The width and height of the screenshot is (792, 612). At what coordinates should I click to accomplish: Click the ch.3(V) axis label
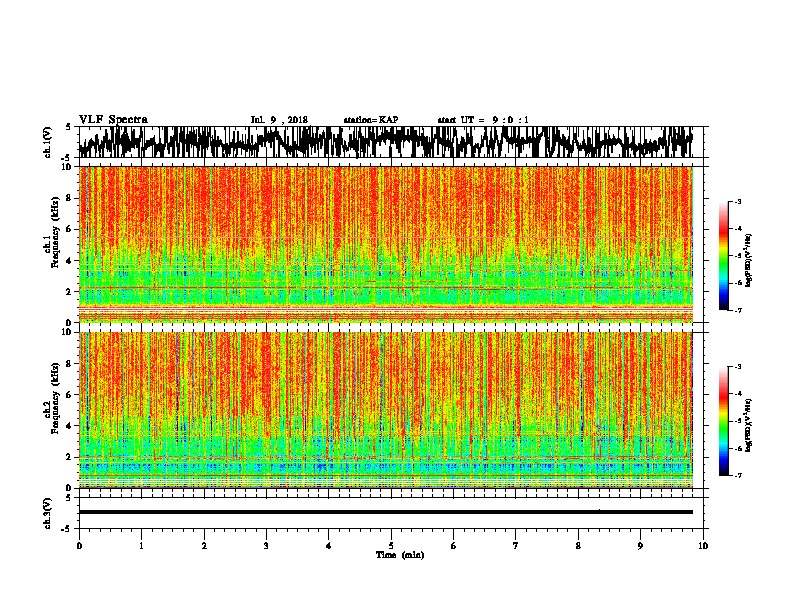[47, 513]
